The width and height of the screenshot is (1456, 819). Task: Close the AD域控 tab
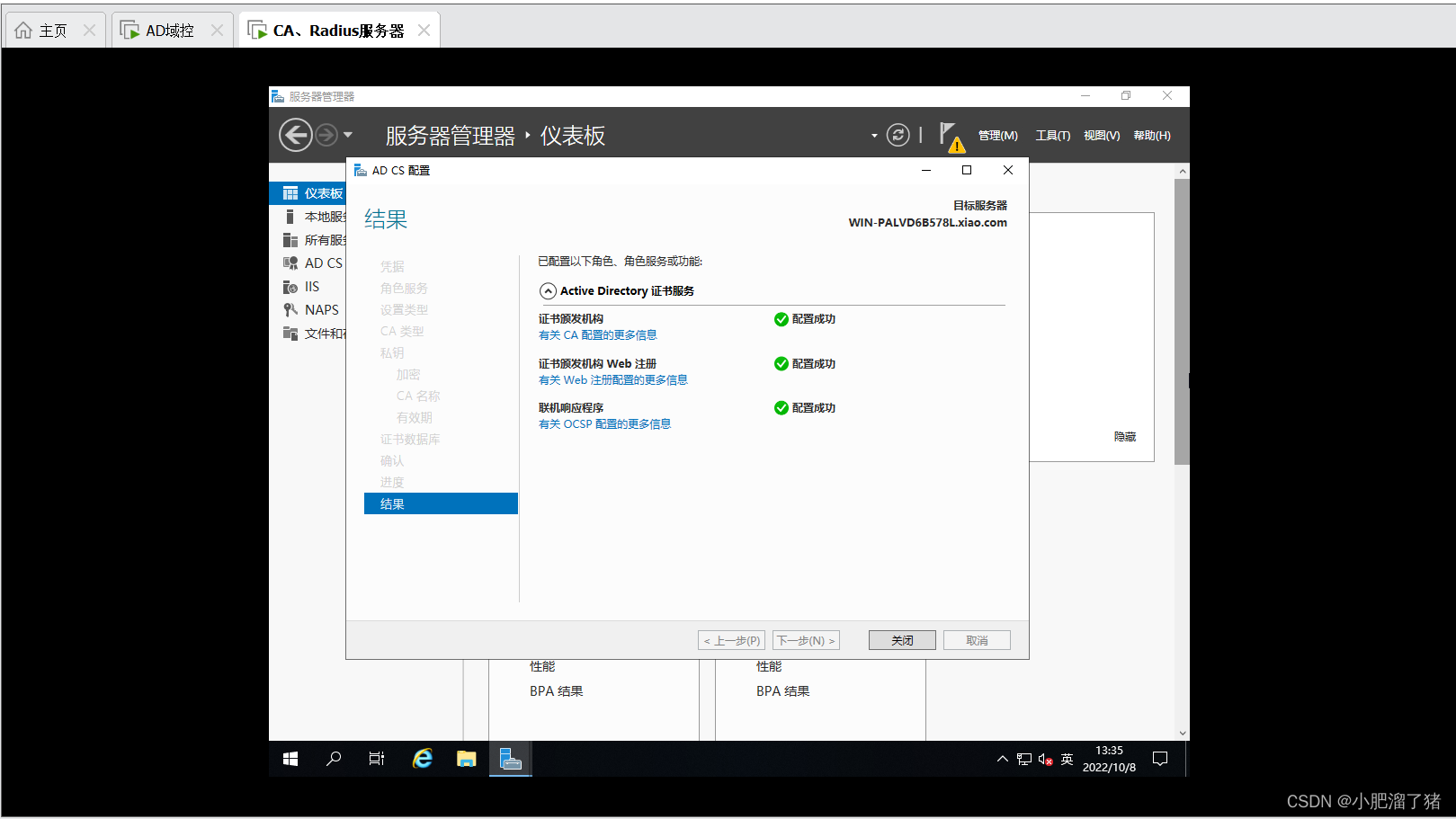[217, 31]
